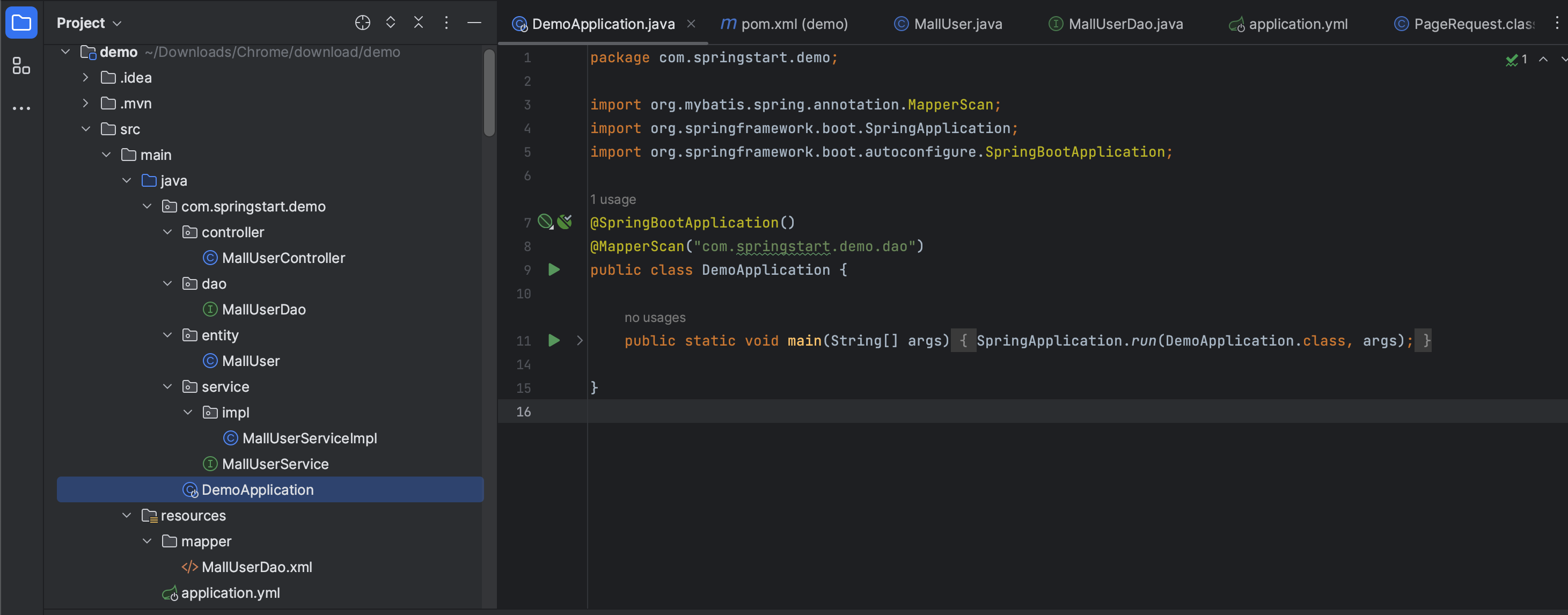Toggle the Project folder tool window button

(21, 23)
